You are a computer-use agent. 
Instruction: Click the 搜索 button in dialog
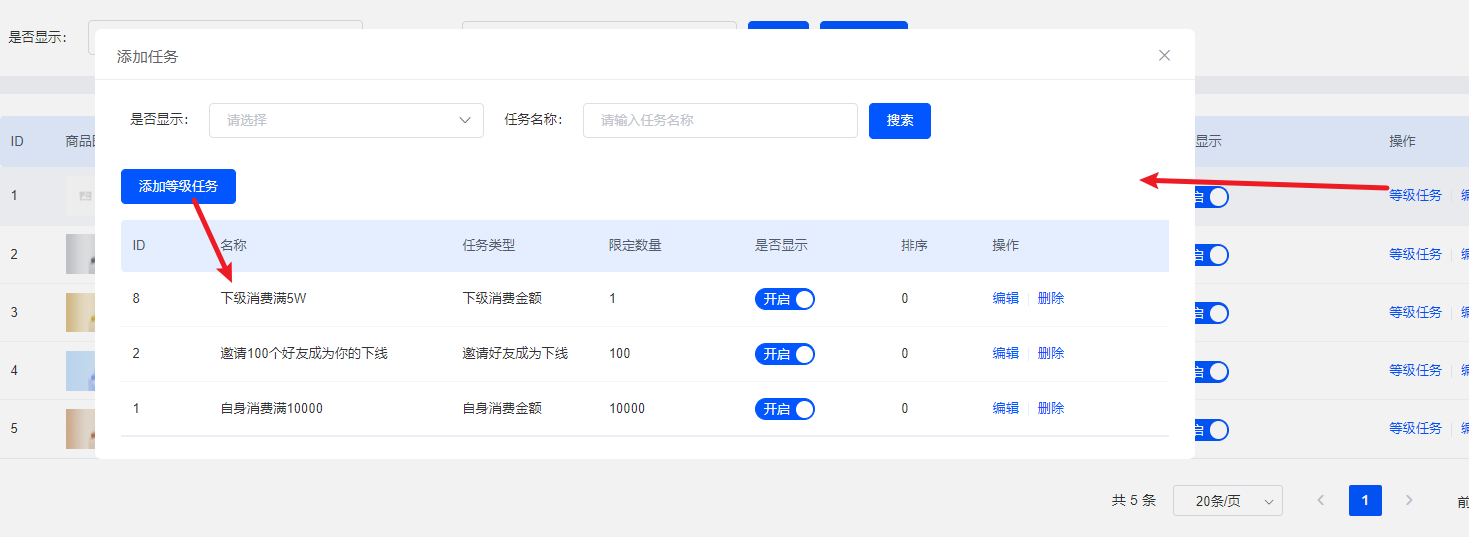900,120
